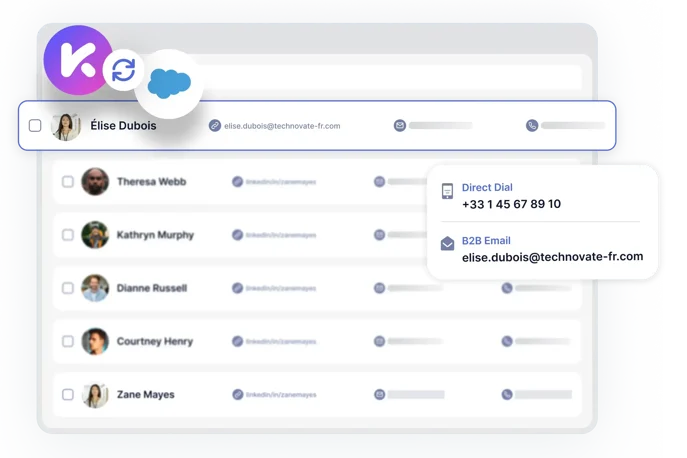Click link icon in Courtney Henry row
687x458 pixels.
[237, 341]
